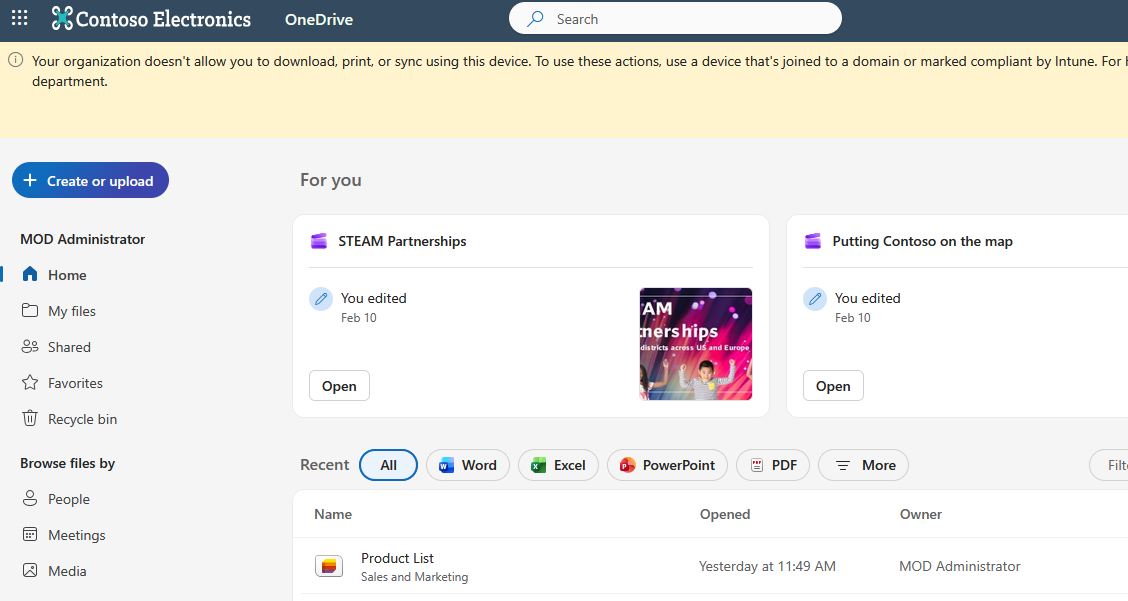Open the STEAM Partnerships document

coord(339,386)
